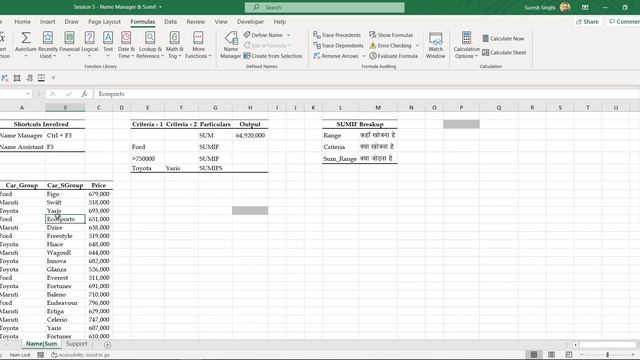
Task: Select cell with 64,920,000 output
Action: pyautogui.click(x=250, y=136)
